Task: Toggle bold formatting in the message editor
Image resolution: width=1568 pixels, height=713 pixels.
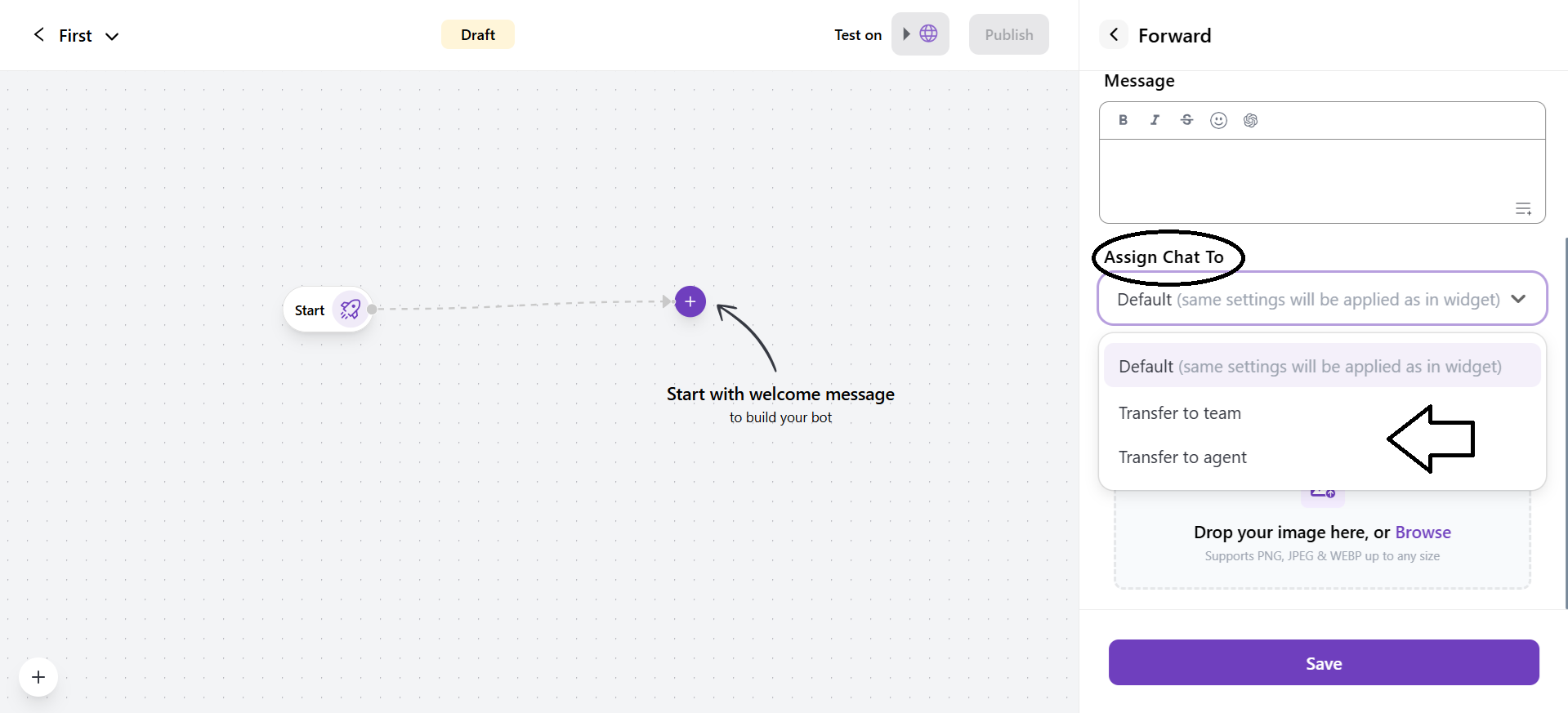Action: 1123,120
